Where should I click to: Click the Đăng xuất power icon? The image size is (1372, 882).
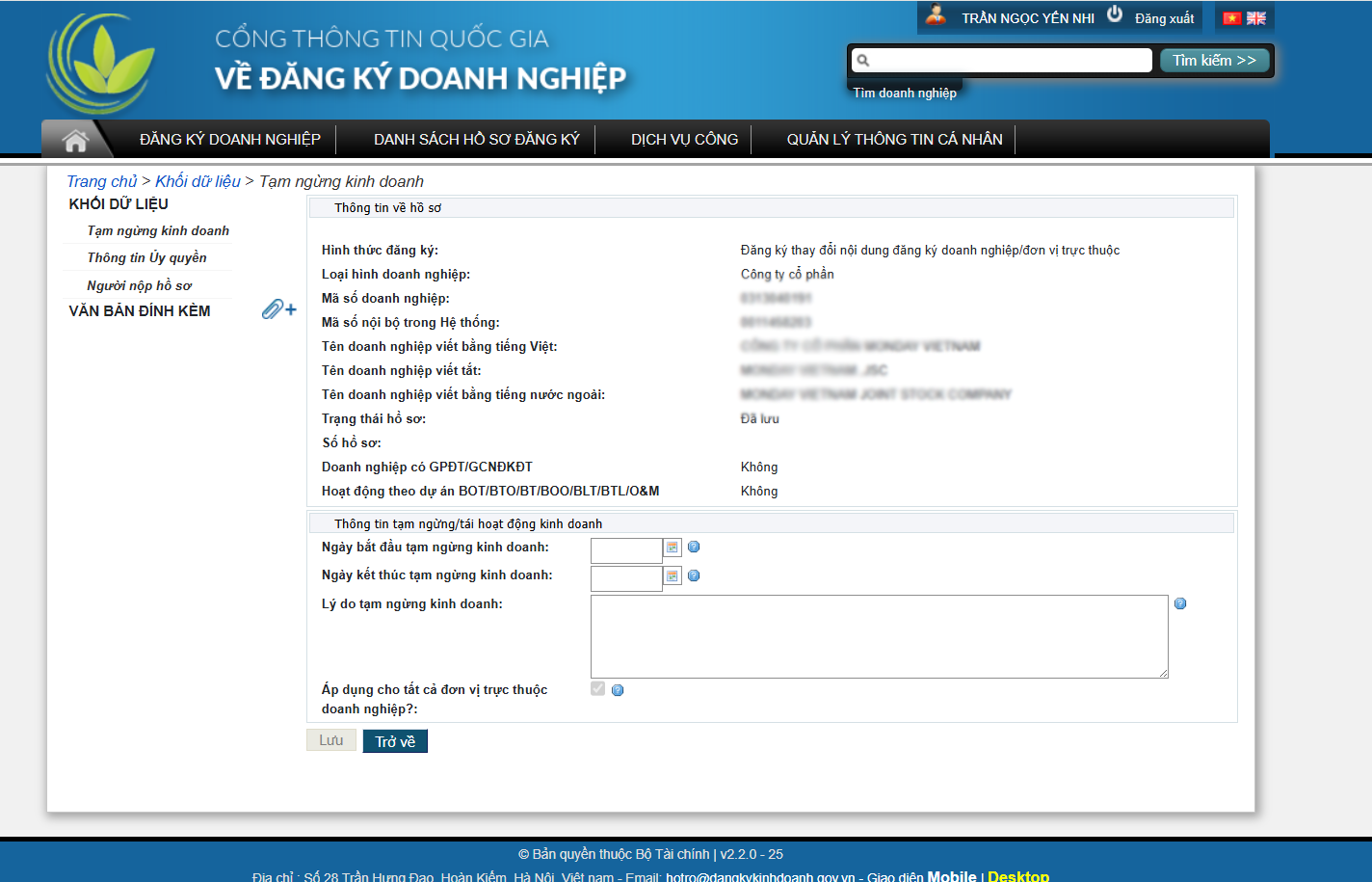1115,14
